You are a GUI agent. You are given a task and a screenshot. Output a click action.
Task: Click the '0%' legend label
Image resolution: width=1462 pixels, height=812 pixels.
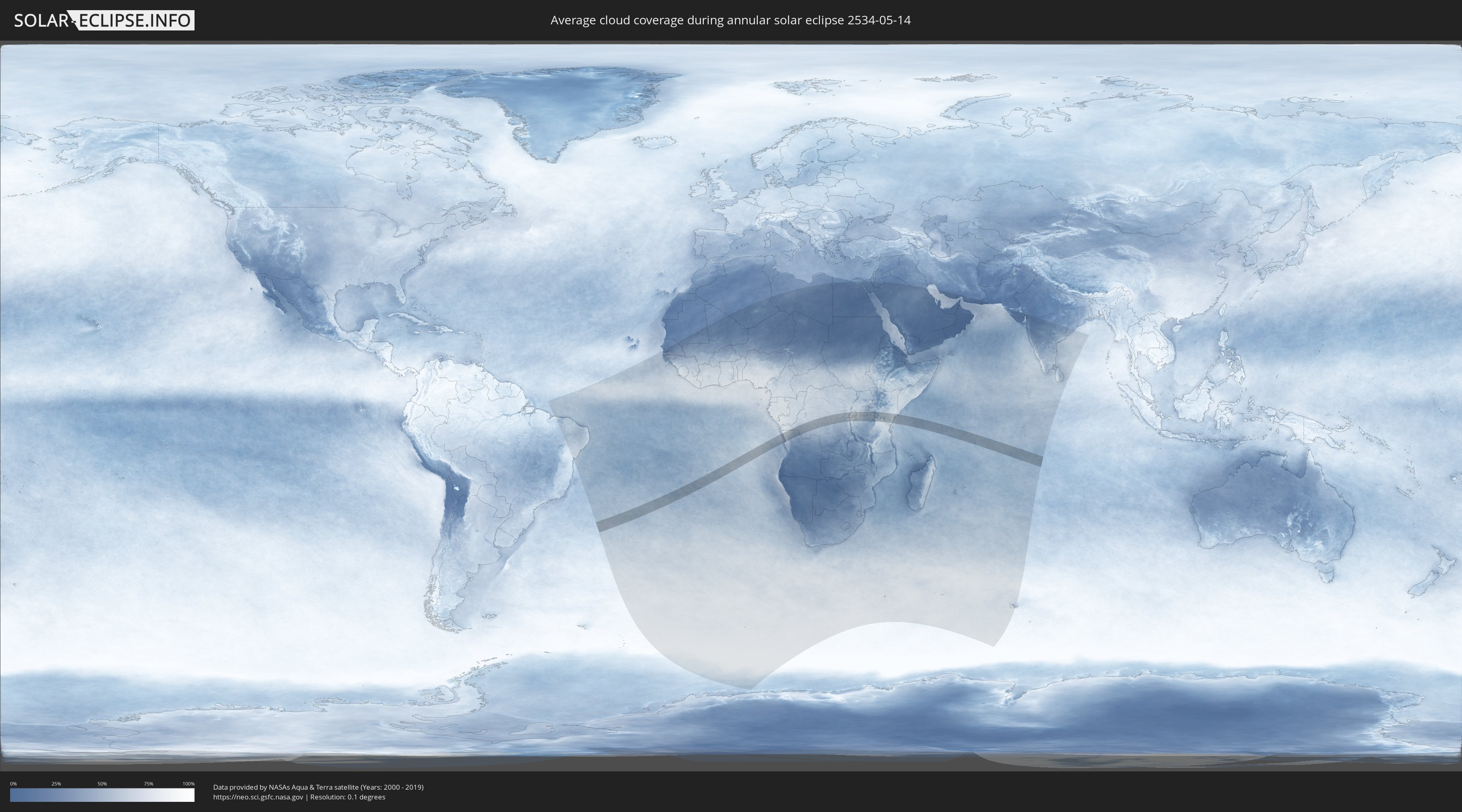pos(13,784)
